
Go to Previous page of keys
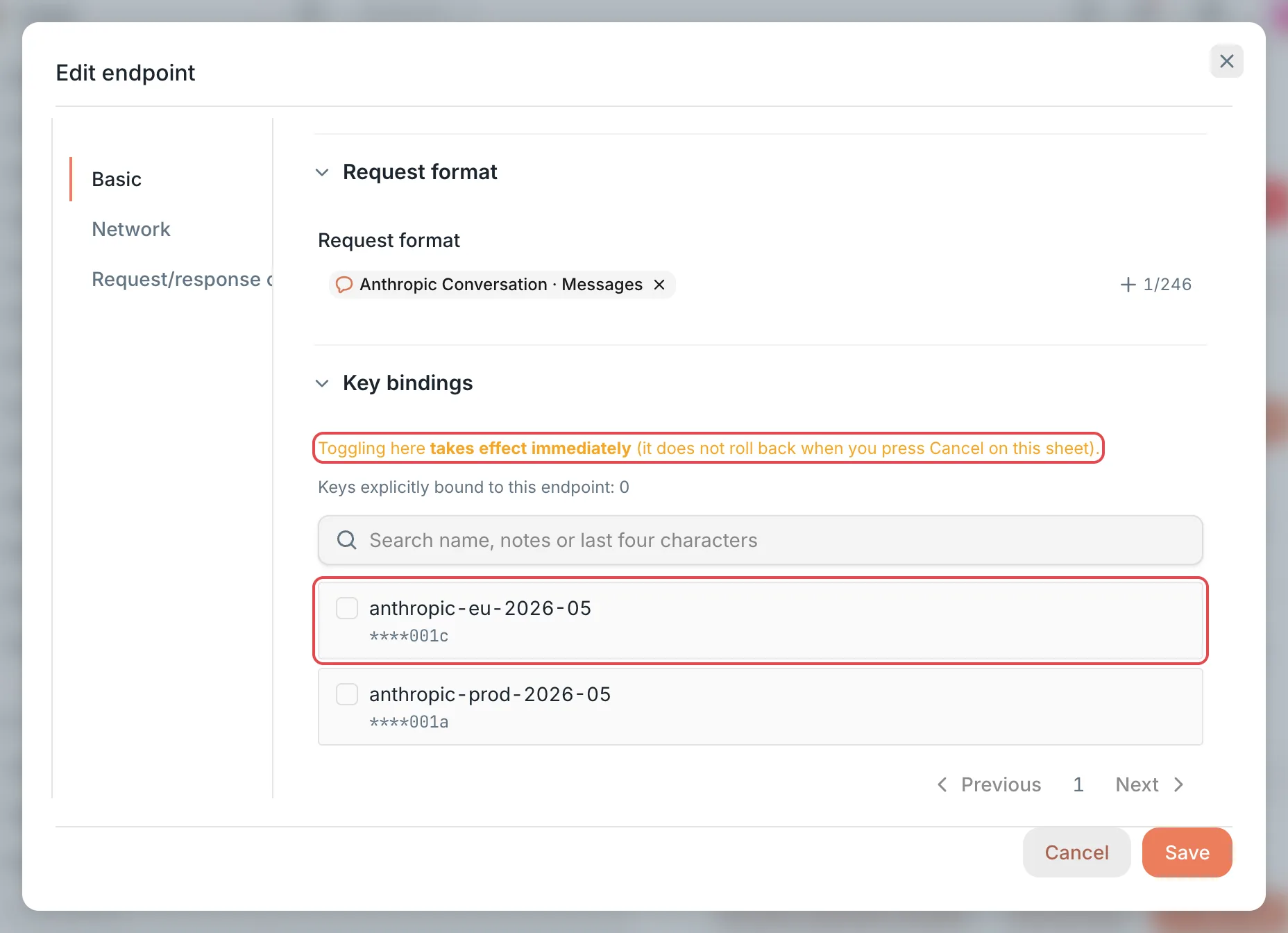[989, 784]
